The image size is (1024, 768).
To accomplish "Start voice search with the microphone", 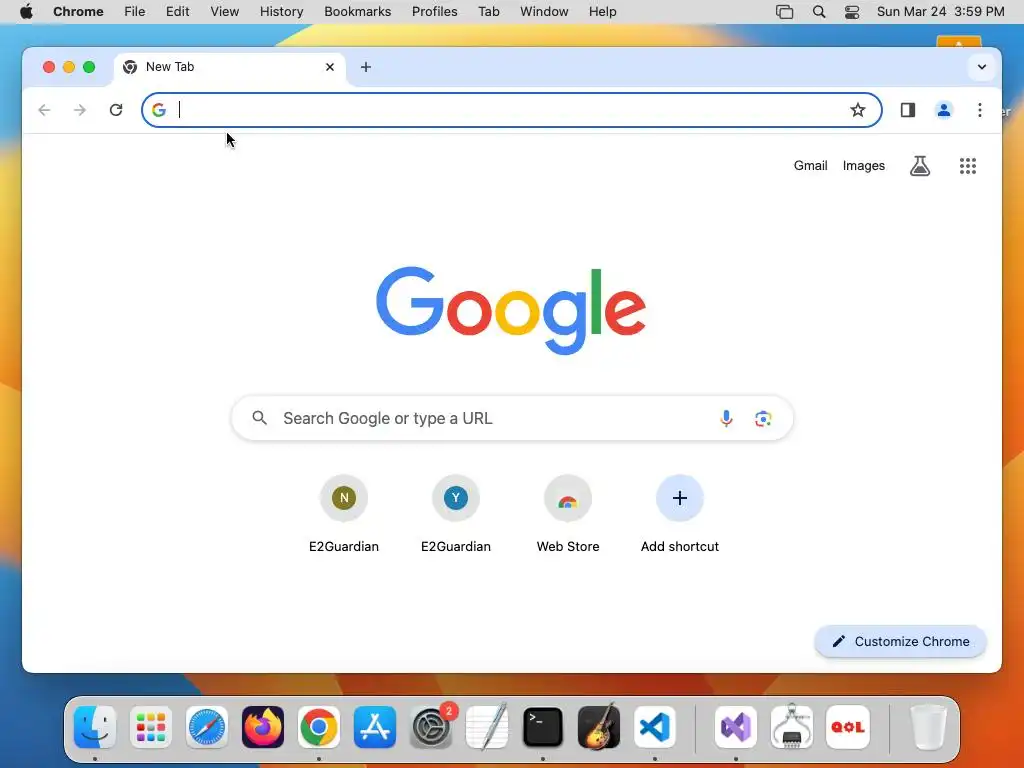I will 726,418.
